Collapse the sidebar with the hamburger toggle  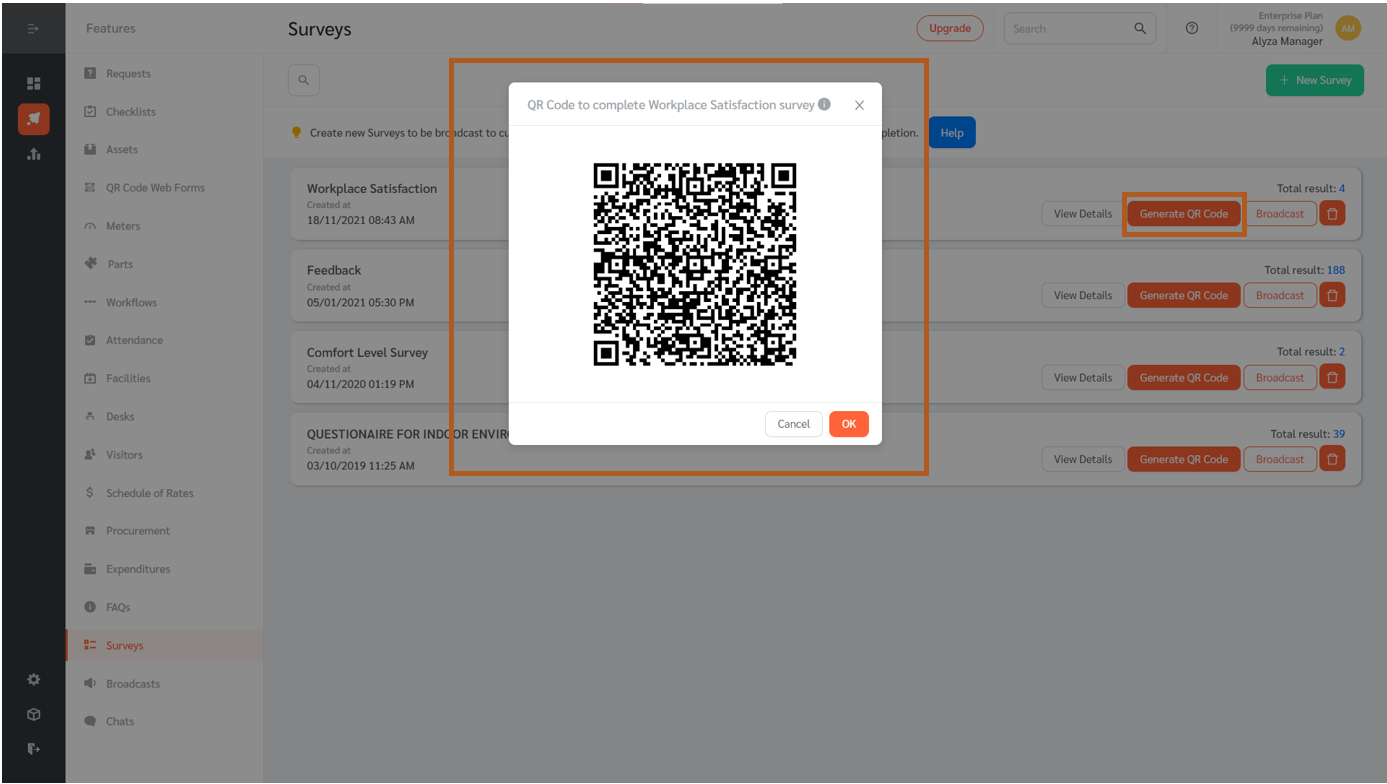coord(33,28)
